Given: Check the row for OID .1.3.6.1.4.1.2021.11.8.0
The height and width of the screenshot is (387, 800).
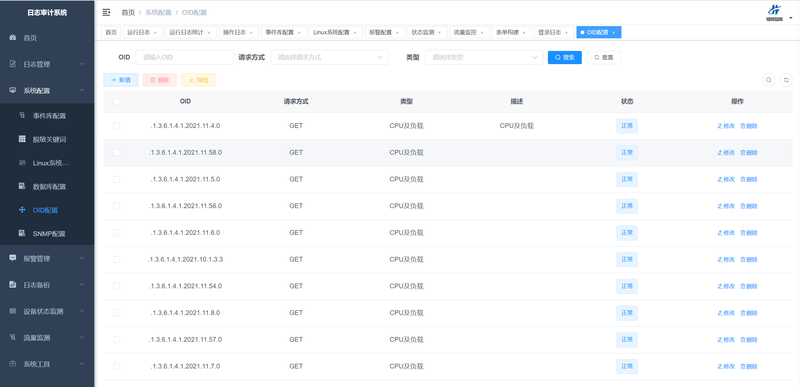Looking at the screenshot, I should [x=117, y=313].
